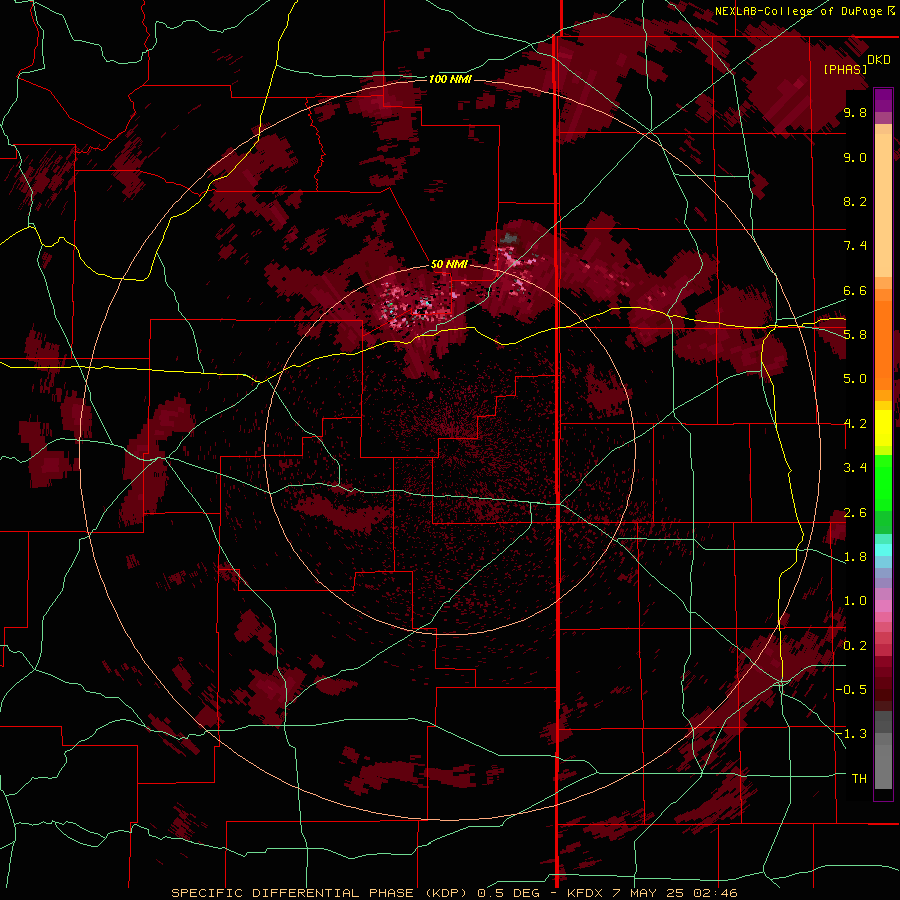Click the "DKD" legend unit label

coord(879,60)
